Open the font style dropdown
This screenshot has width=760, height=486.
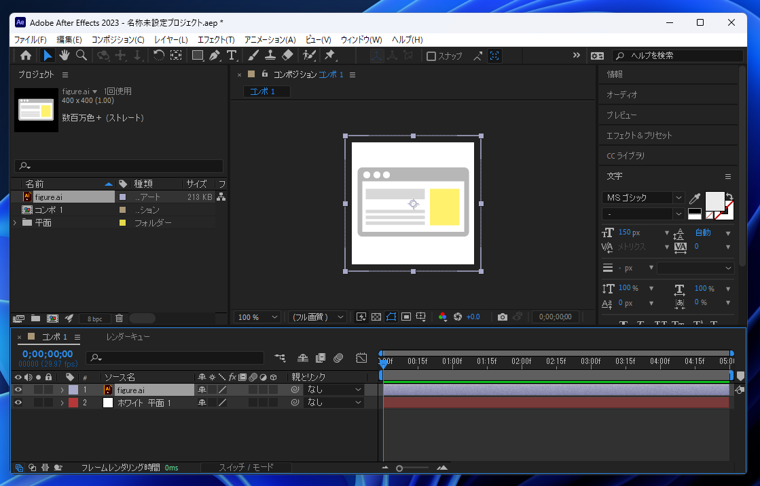coord(643,214)
